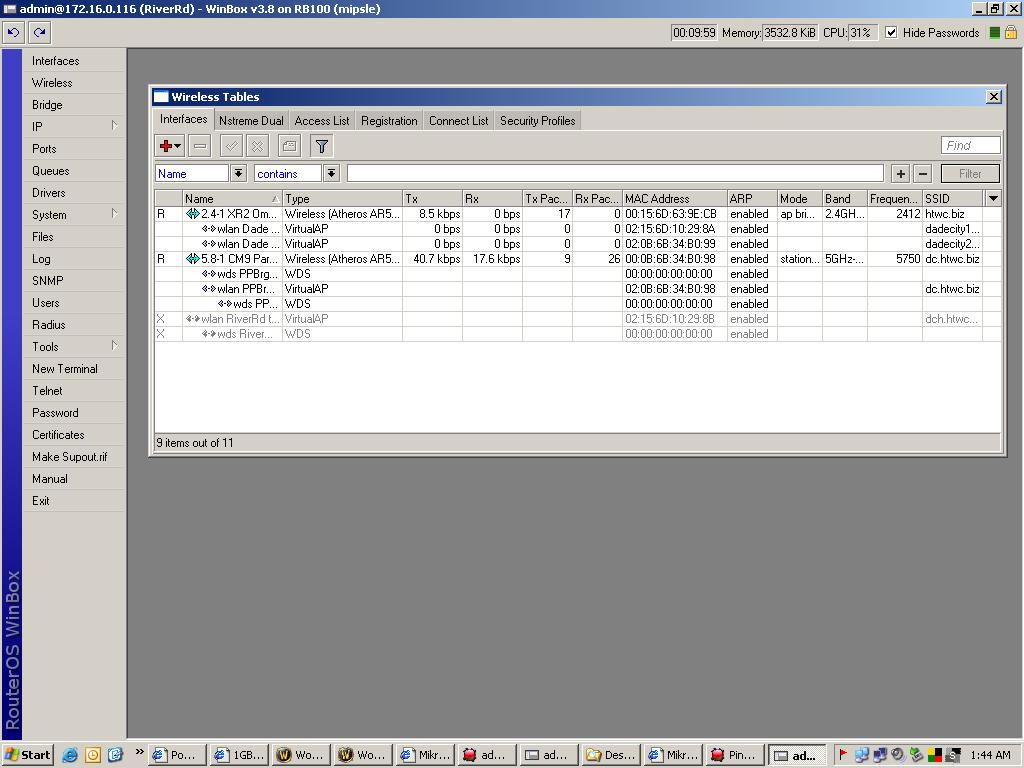Viewport: 1024px width, 768px height.
Task: Click the Enable checkmark toolbar button
Action: click(x=231, y=146)
